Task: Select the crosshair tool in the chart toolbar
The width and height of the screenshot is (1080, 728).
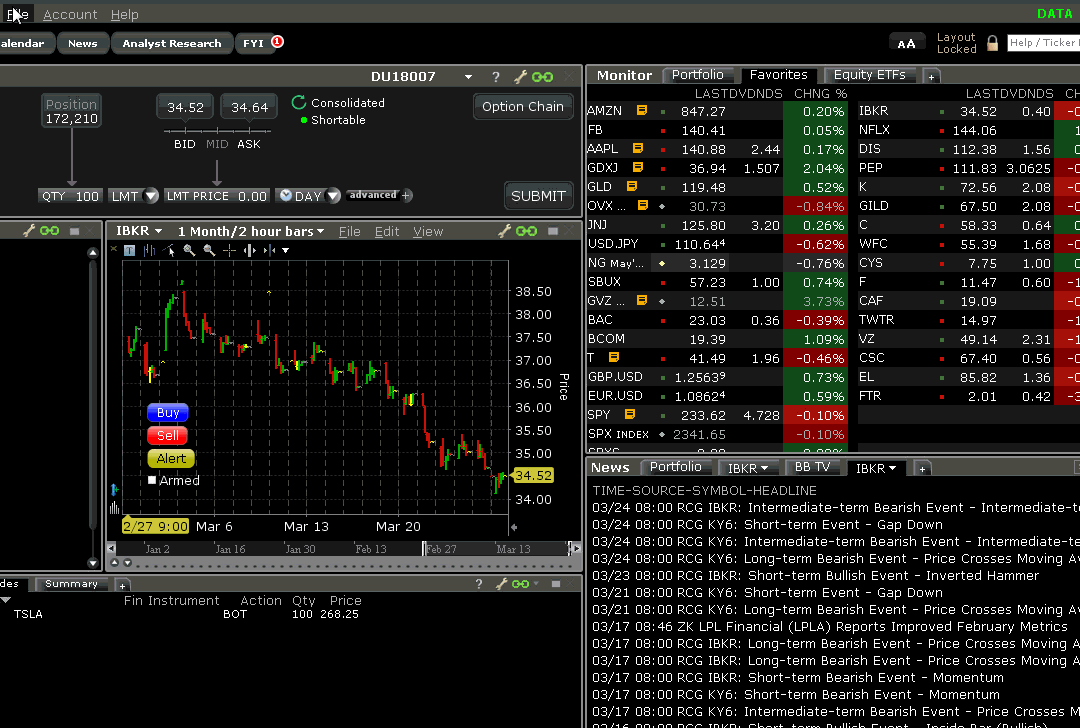Action: (x=229, y=250)
